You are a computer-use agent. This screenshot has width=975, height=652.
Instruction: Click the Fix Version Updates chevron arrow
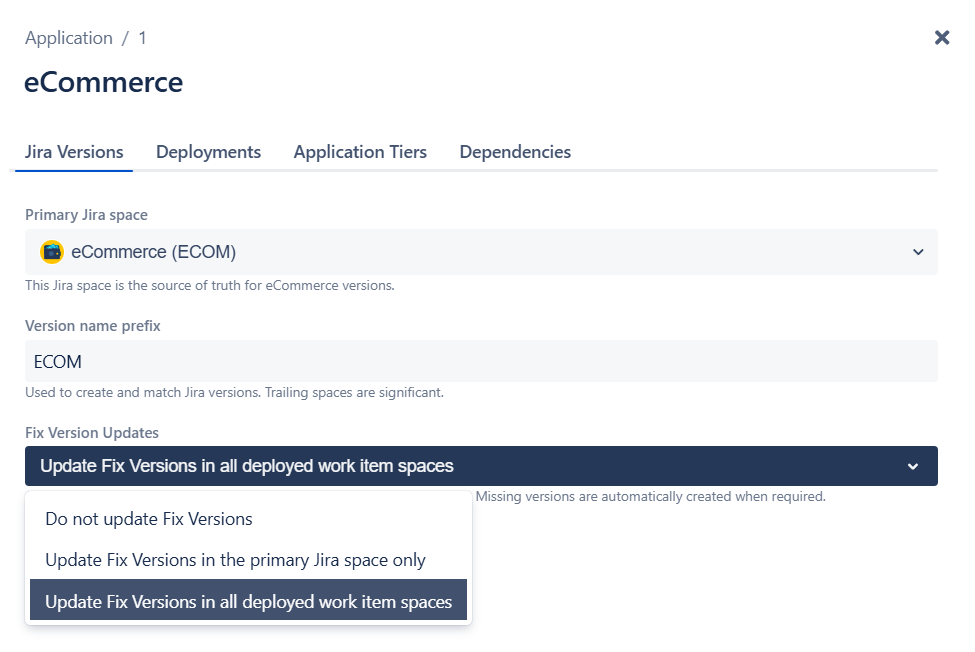(x=913, y=466)
